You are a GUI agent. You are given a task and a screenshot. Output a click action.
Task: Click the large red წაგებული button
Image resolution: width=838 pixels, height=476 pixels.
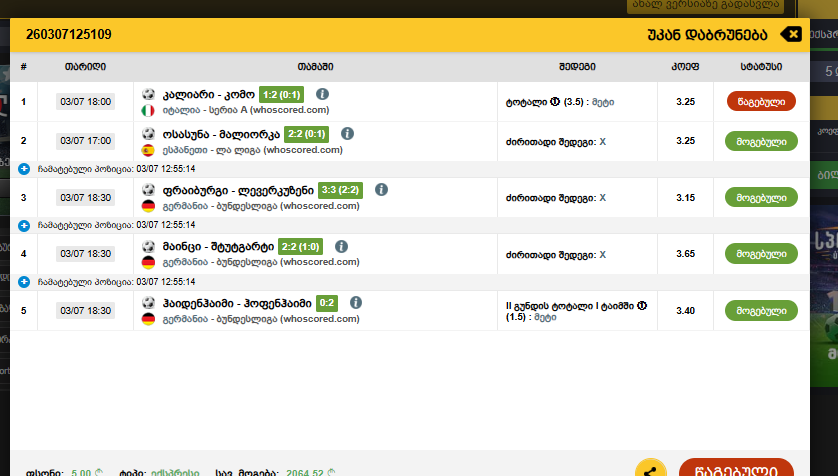coord(736,467)
